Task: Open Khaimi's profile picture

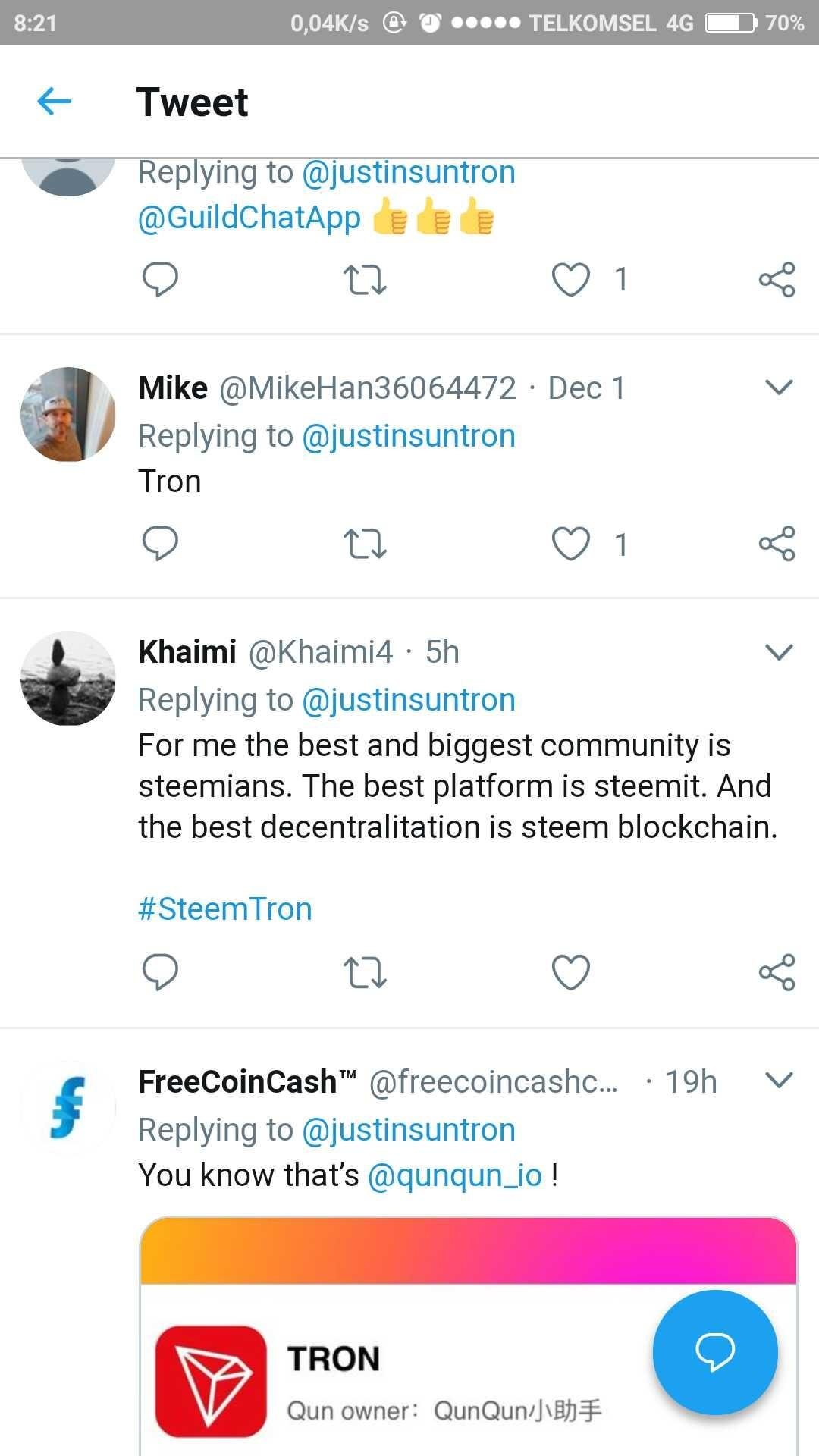Action: 68,678
